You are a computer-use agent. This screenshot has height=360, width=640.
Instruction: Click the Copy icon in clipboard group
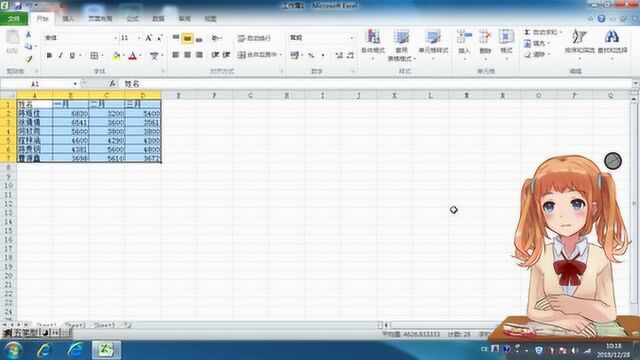(x=28, y=47)
